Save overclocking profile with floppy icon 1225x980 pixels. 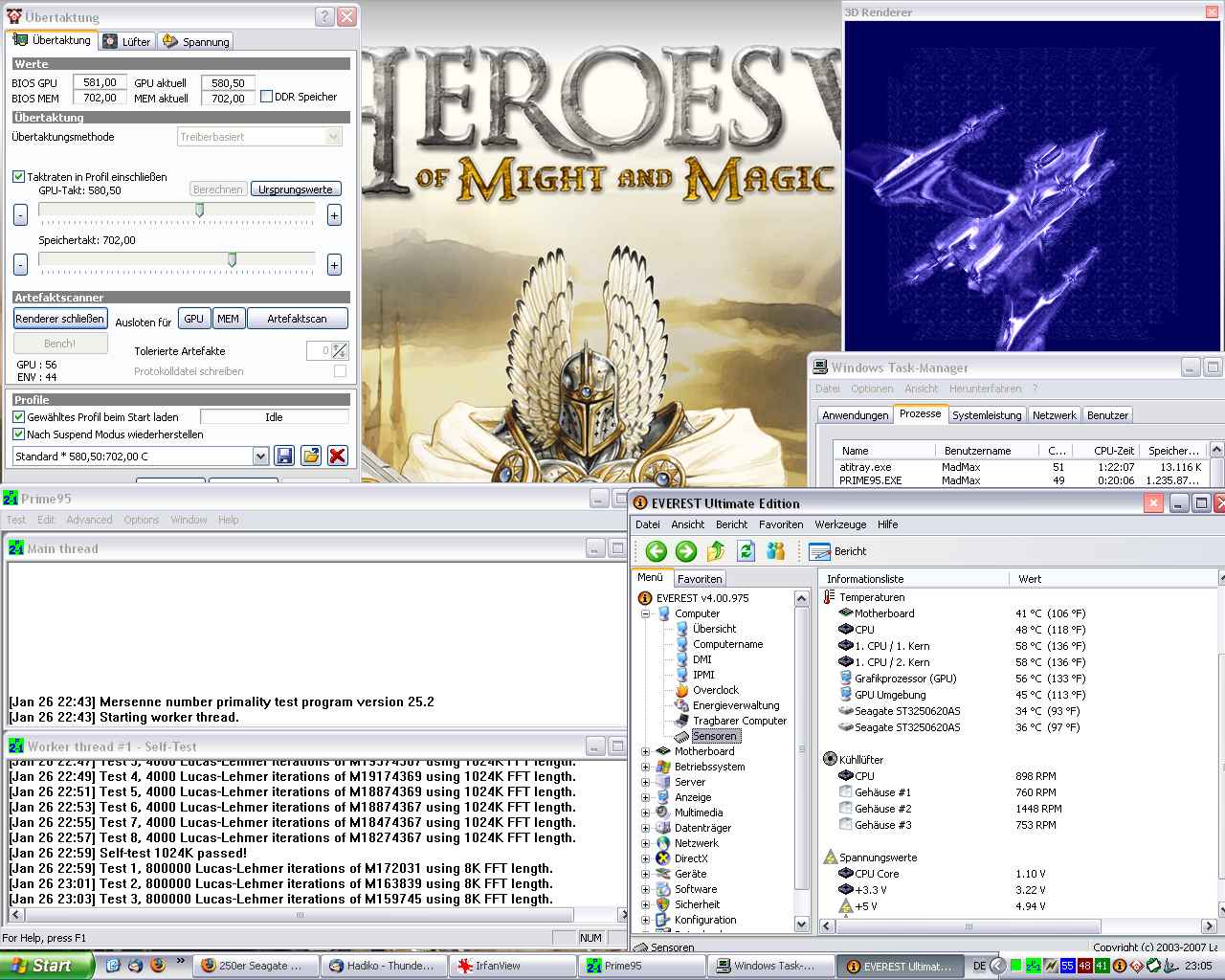tap(284, 456)
